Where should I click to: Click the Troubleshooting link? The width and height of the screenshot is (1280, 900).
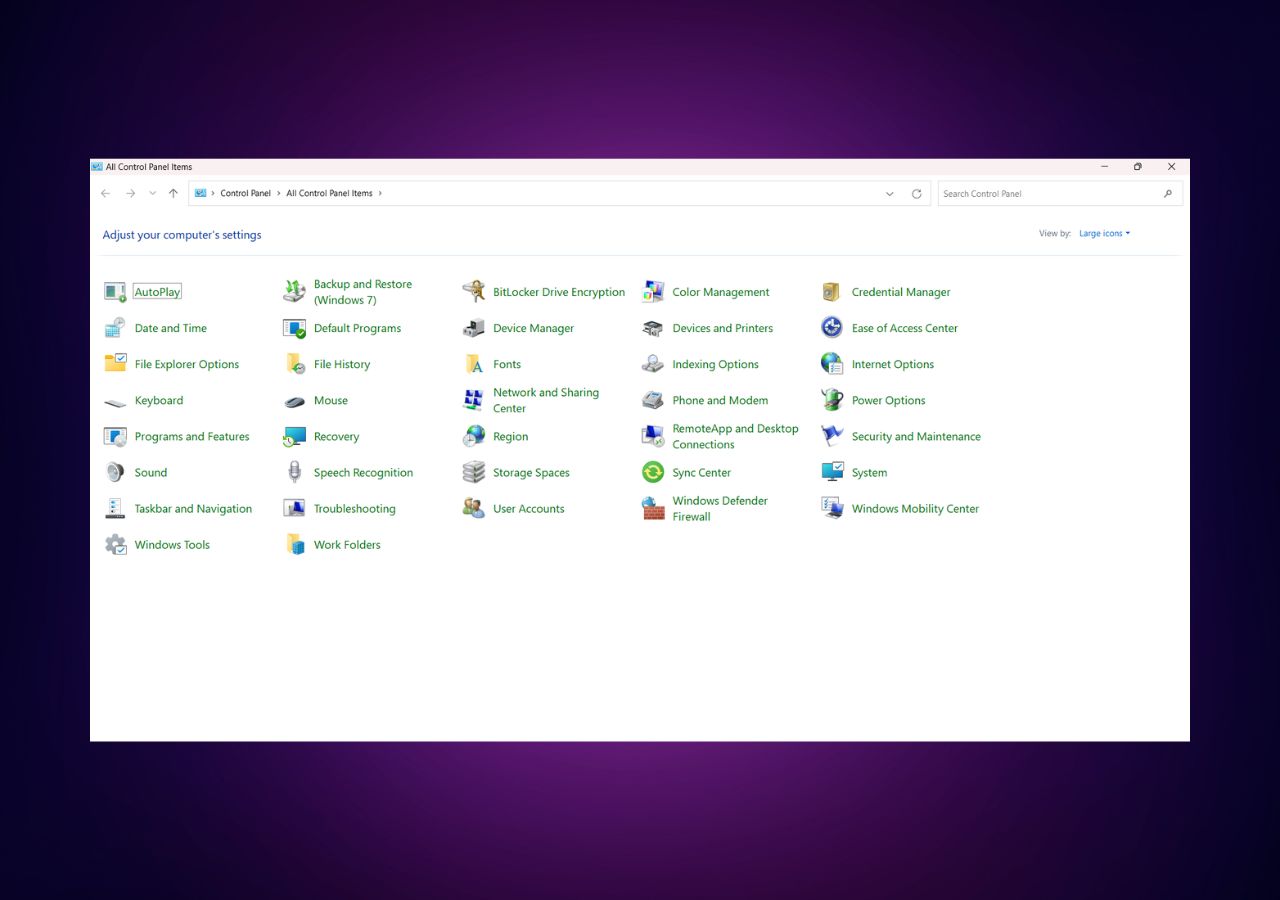coord(354,509)
